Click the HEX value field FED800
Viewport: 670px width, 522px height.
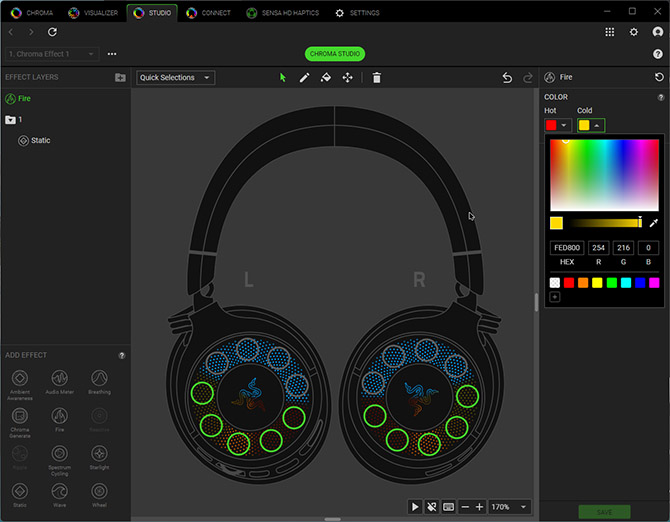[x=567, y=248]
